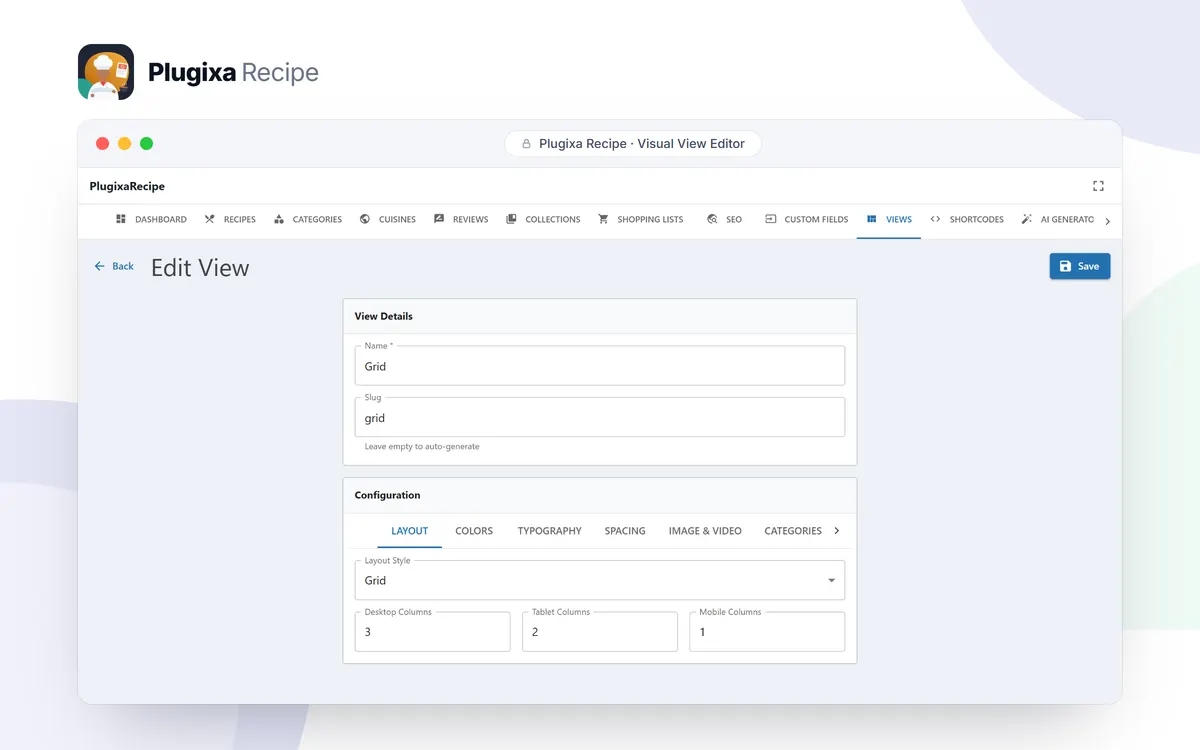Viewport: 1200px width, 750px height.
Task: Open the Dashboard tab
Action: tap(151, 219)
